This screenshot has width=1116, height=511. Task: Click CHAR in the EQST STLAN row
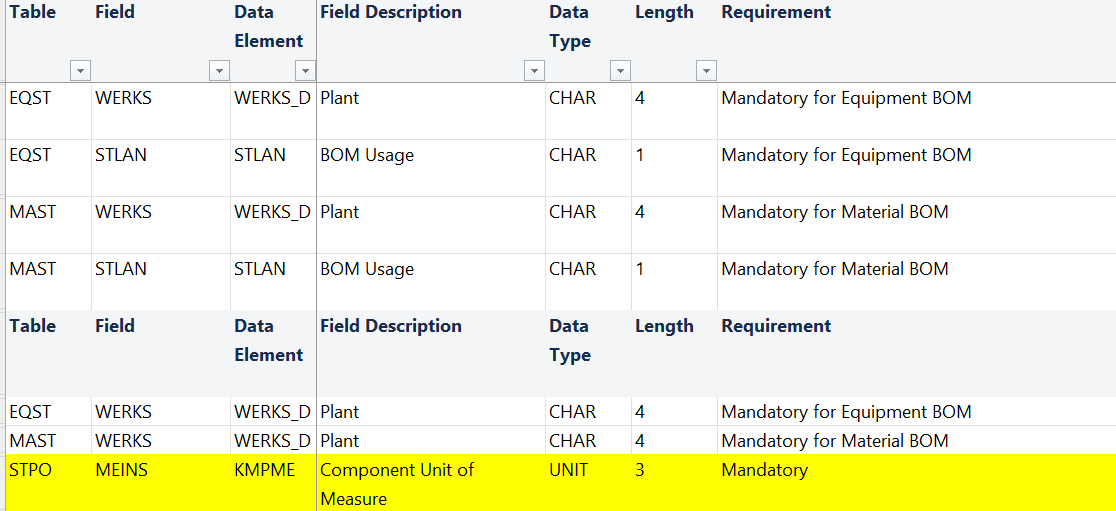point(572,155)
